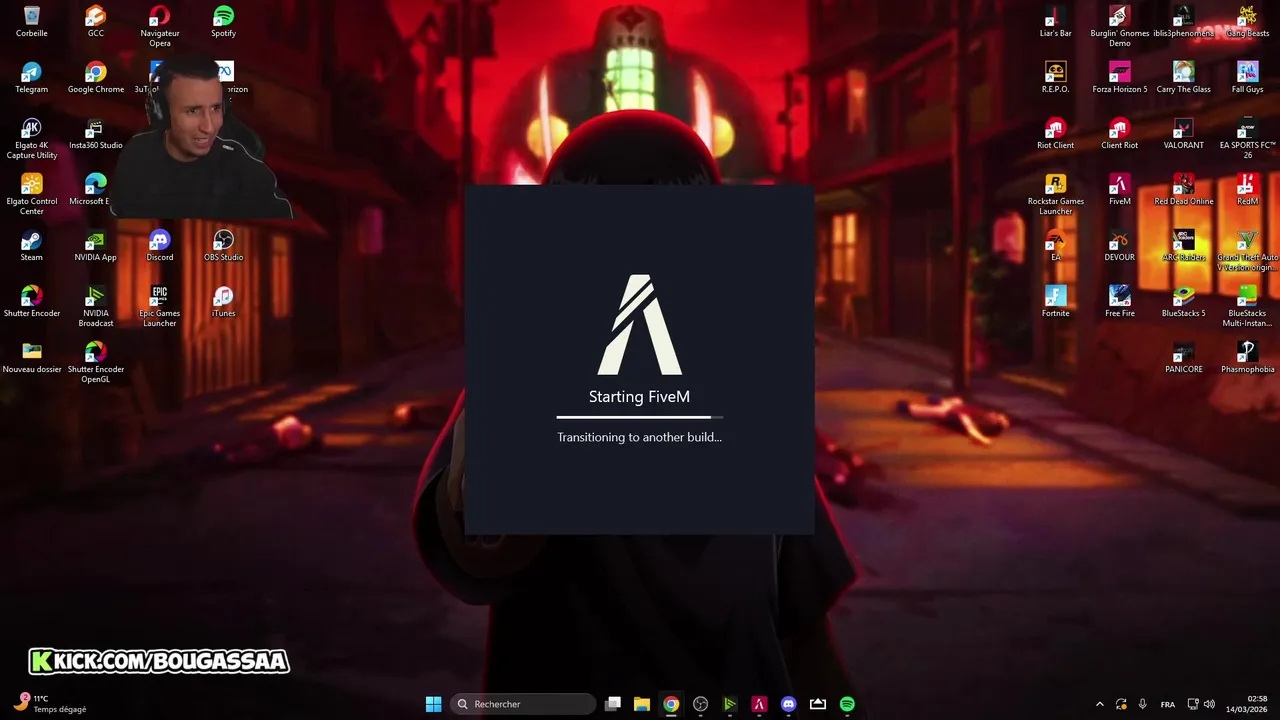Launch Spotify from the desktop shortcut

(x=224, y=22)
